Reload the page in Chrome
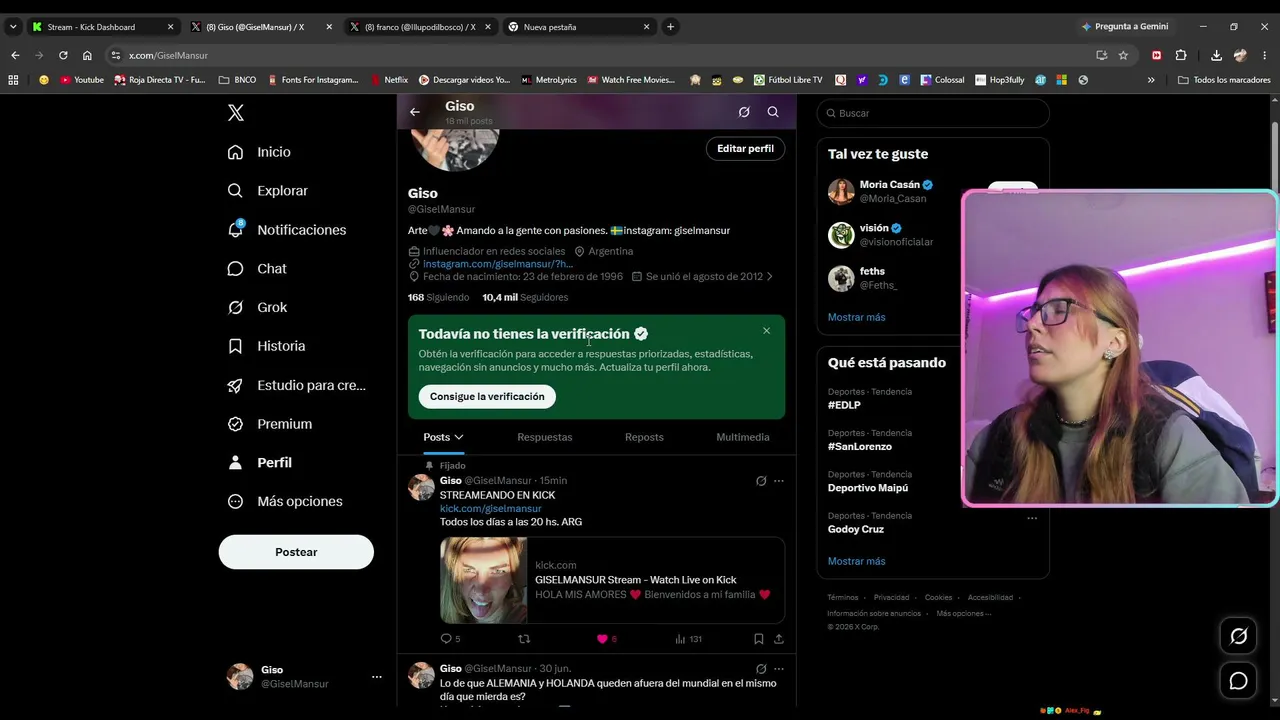Image resolution: width=1280 pixels, height=720 pixels. coord(63,55)
